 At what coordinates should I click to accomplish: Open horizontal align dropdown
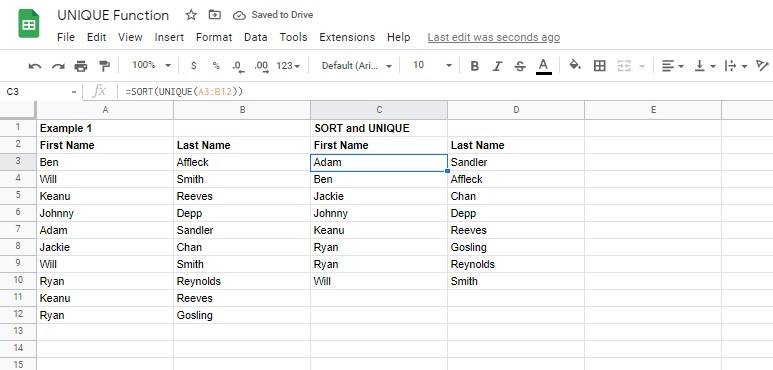672,66
